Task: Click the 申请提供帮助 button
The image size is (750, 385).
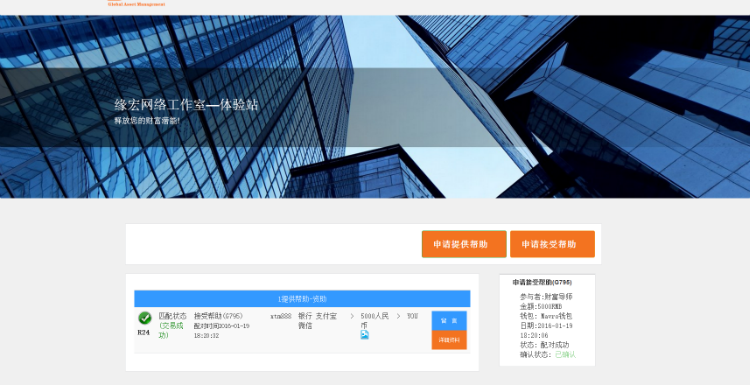Action: (464, 244)
